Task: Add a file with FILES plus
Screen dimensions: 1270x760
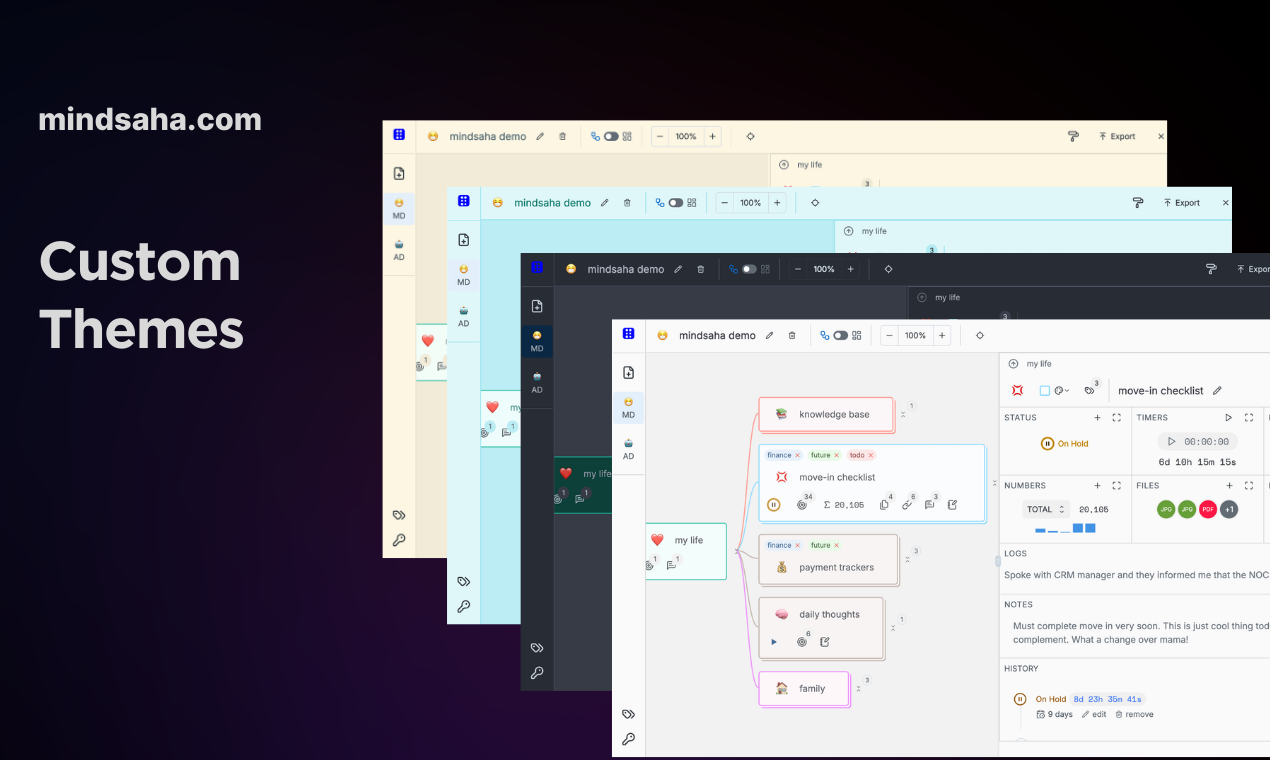Action: 1229,485
